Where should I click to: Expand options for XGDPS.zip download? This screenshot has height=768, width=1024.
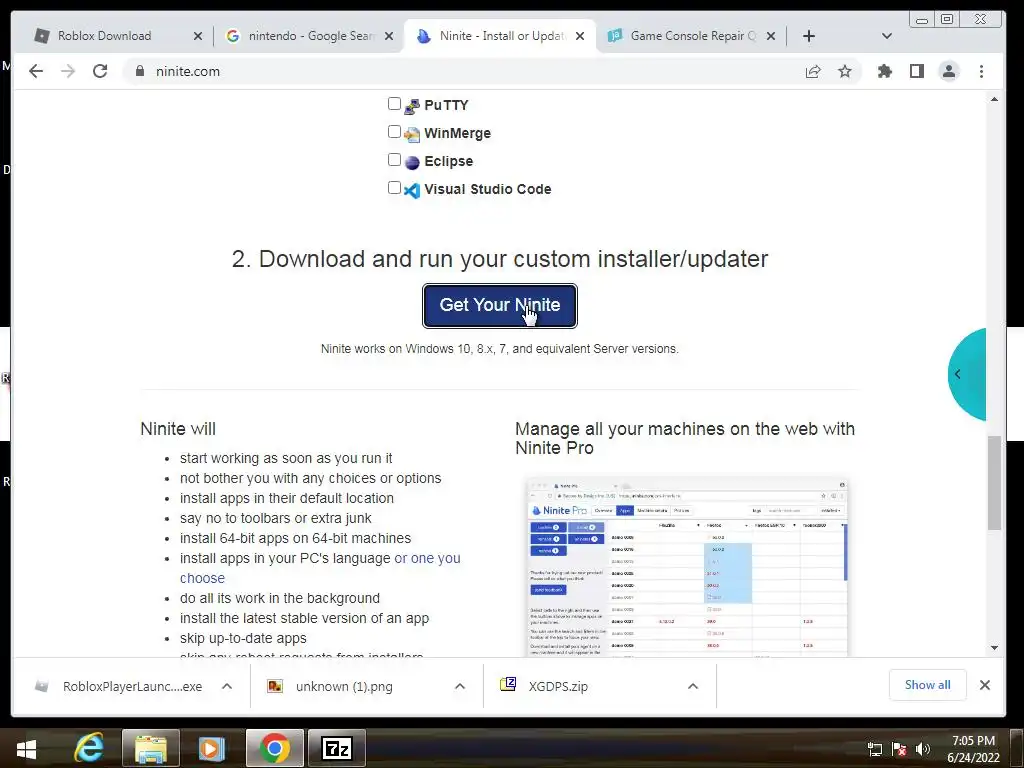pyautogui.click(x=693, y=686)
